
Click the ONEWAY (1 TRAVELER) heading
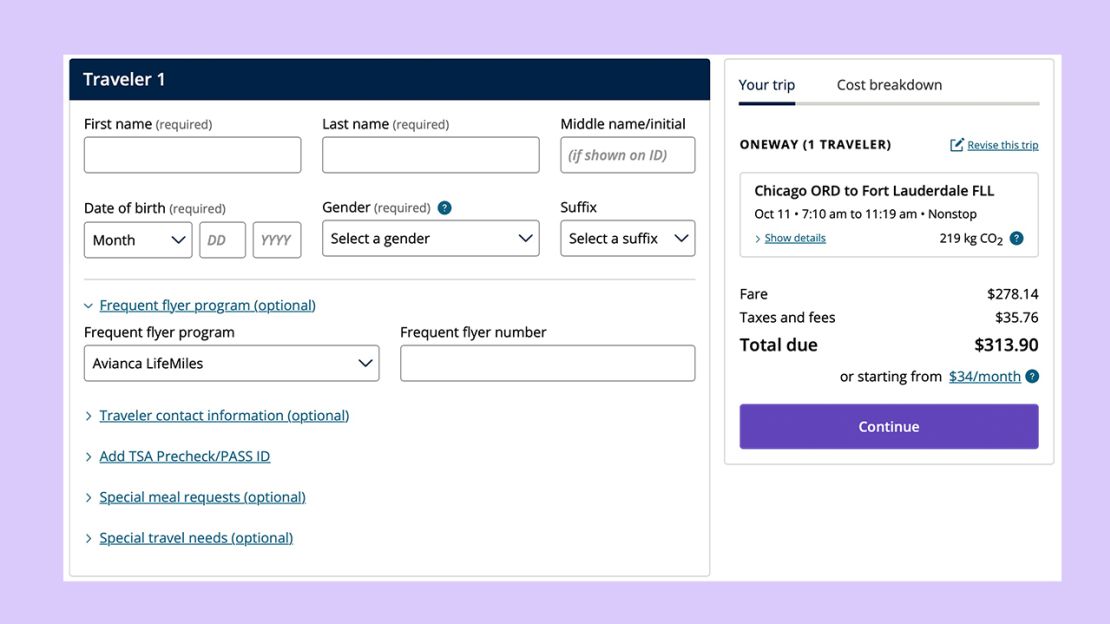point(815,144)
